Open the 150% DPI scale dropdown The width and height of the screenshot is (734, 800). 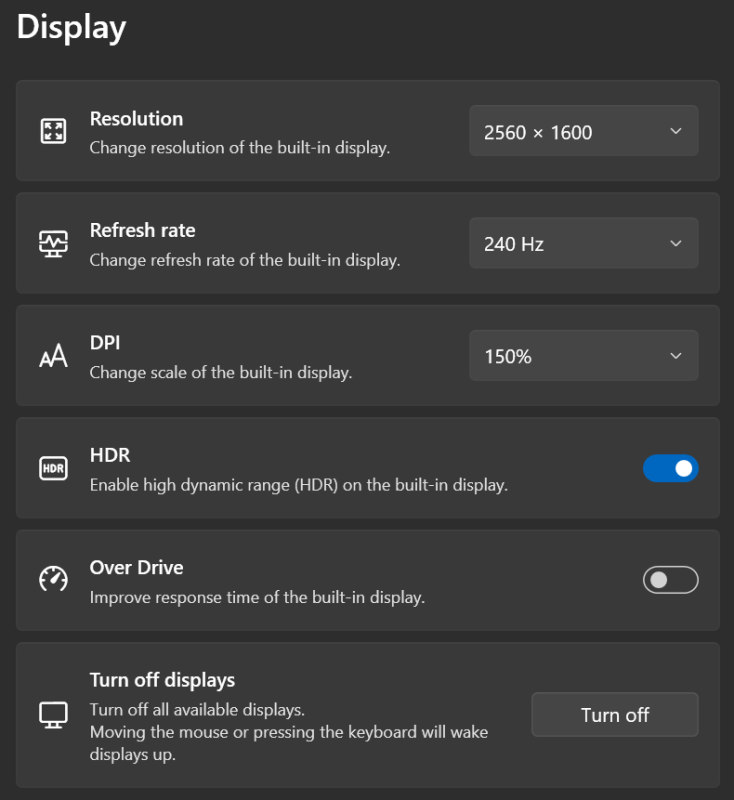tap(583, 356)
